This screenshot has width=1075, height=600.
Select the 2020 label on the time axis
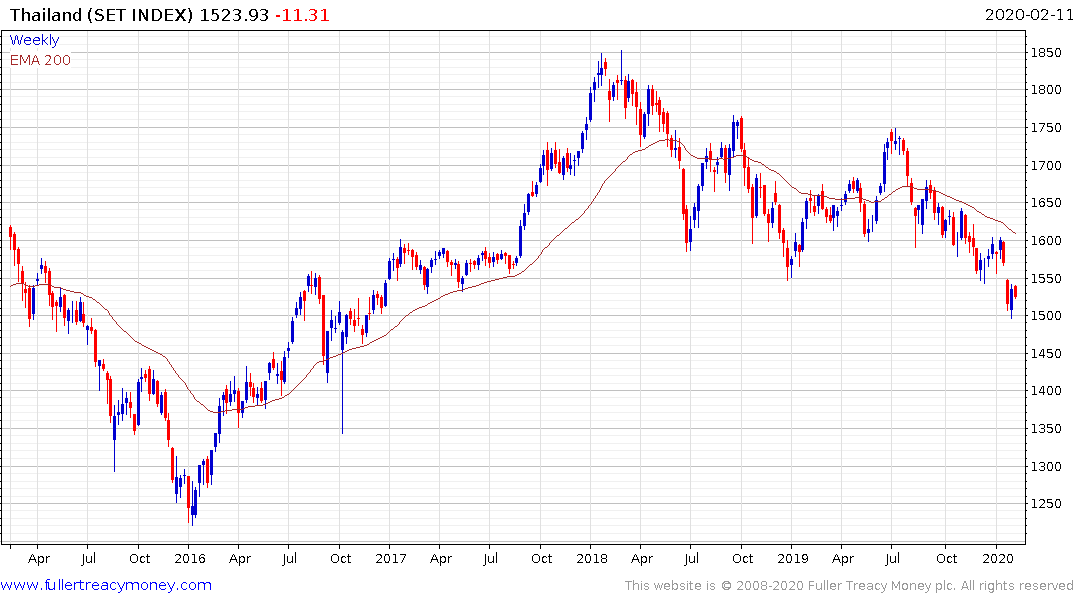pos(998,559)
